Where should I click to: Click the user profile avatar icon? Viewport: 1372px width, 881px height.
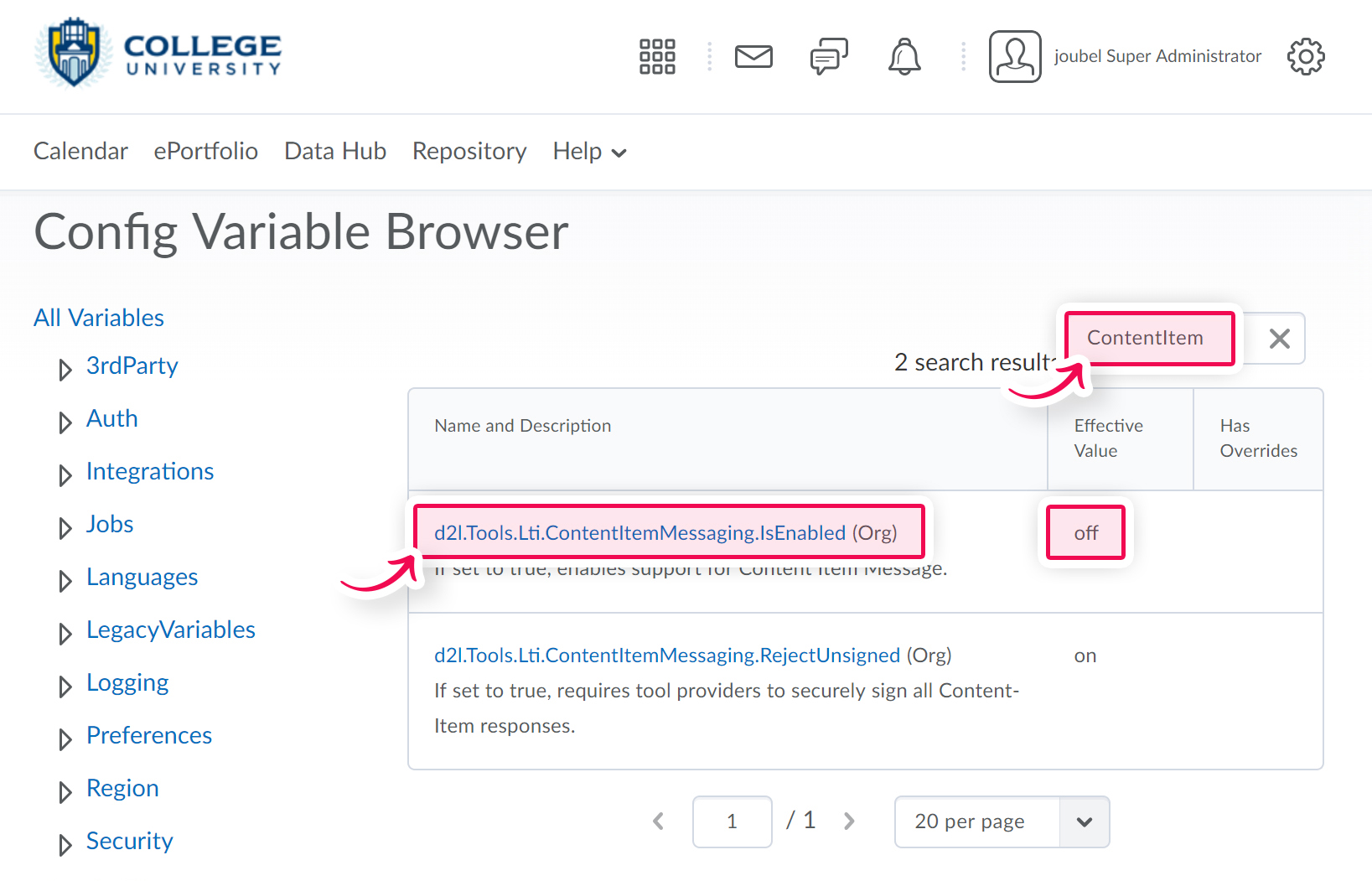[x=1015, y=57]
